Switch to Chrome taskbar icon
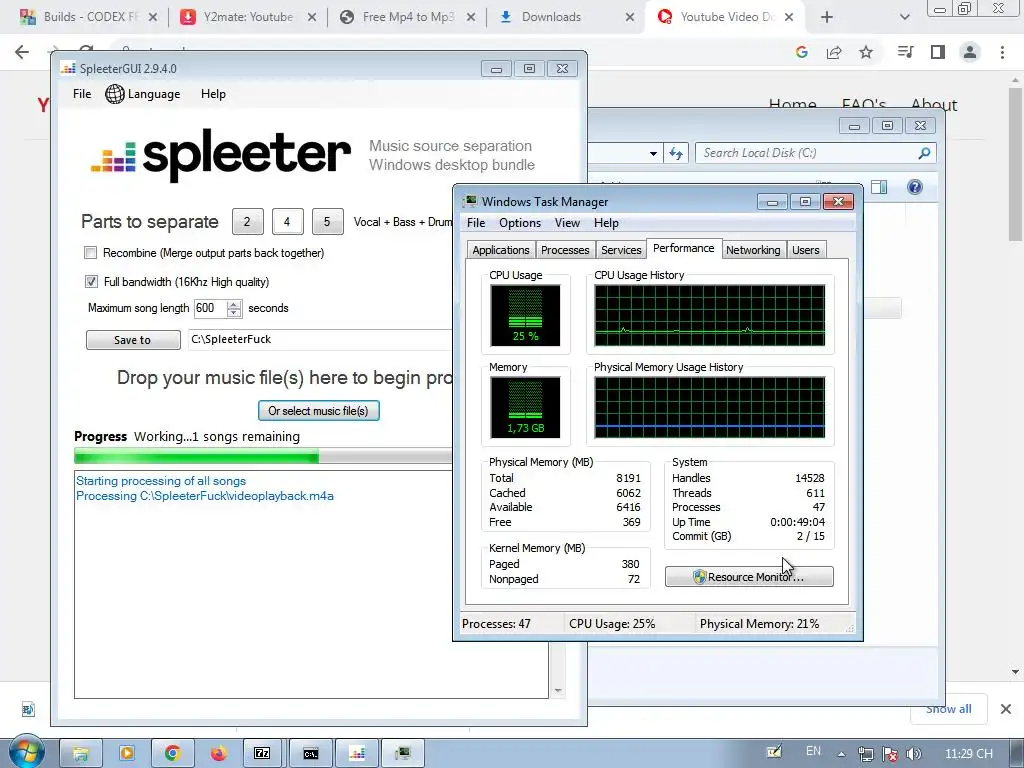1024x768 pixels. (172, 754)
